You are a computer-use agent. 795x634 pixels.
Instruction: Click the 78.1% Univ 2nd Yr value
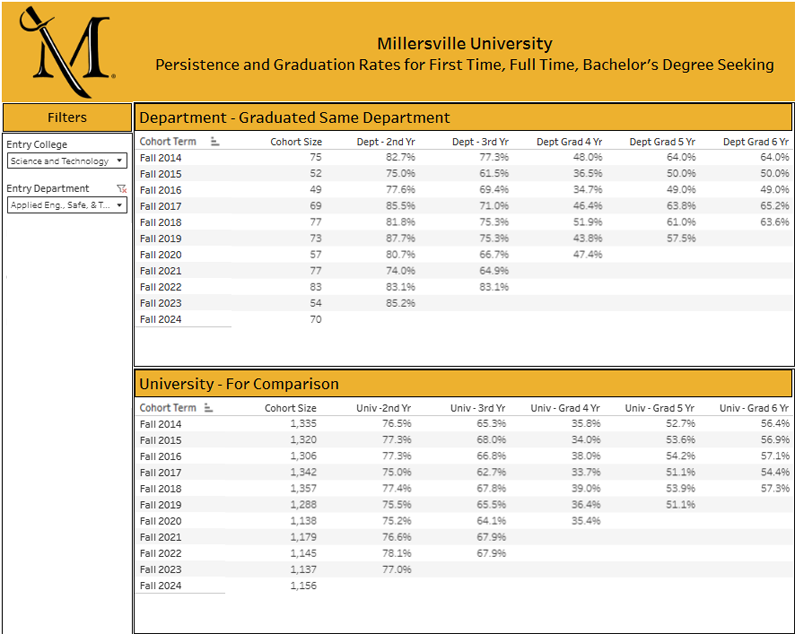click(x=396, y=553)
